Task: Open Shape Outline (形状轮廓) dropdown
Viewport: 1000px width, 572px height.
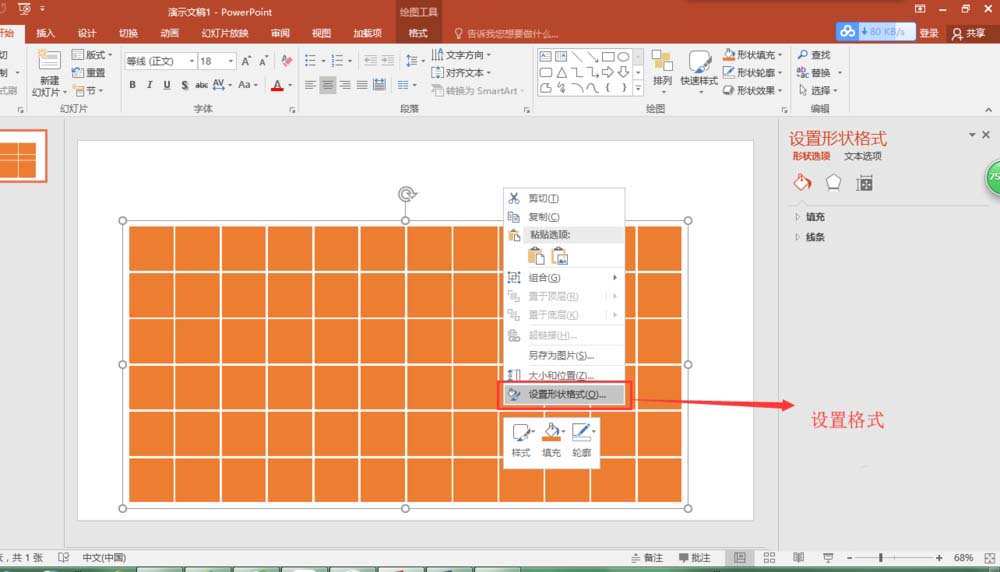Action: (753, 73)
